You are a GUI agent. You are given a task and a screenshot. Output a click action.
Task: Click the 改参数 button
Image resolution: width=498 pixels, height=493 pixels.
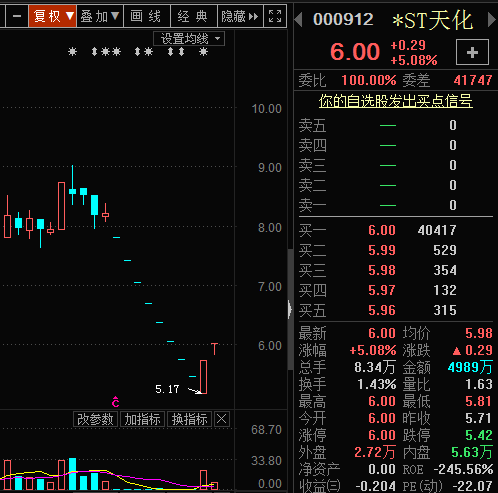click(95, 419)
